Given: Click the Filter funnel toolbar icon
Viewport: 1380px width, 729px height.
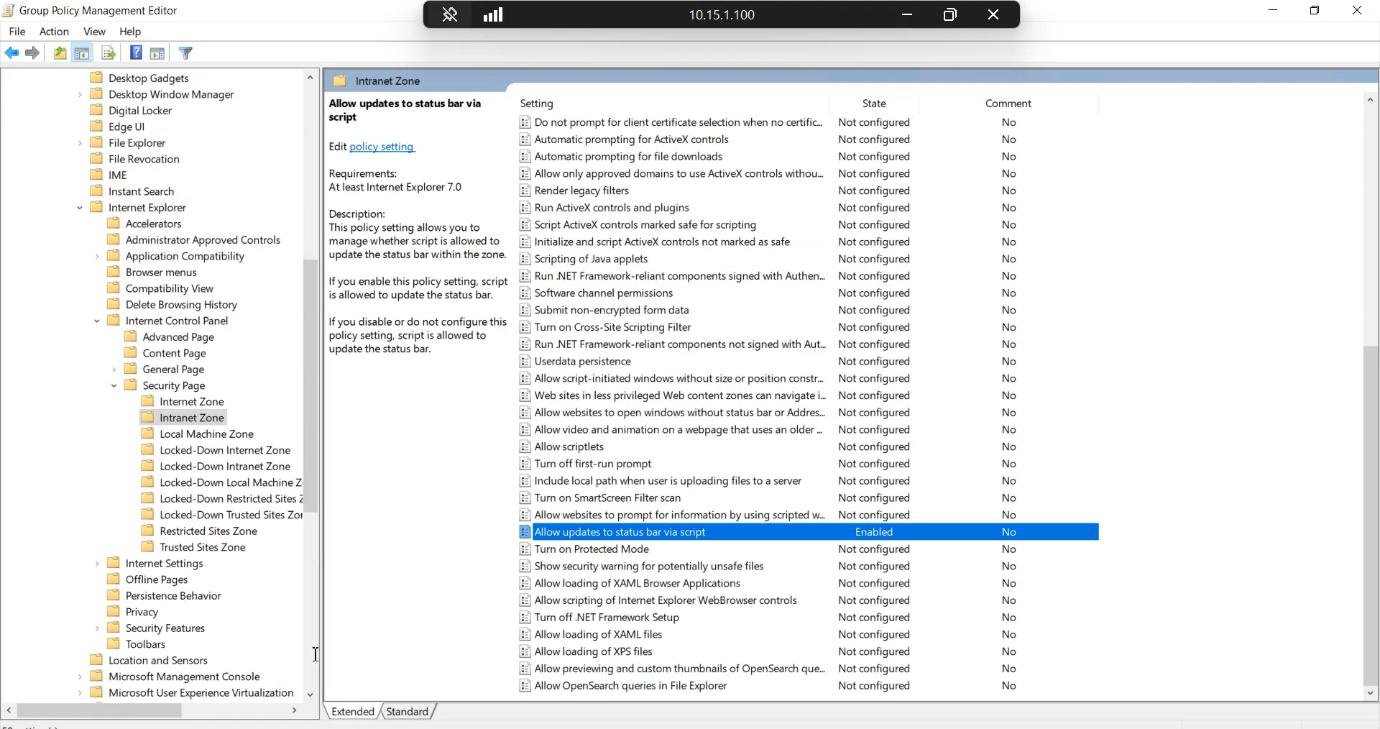Looking at the screenshot, I should [x=185, y=53].
